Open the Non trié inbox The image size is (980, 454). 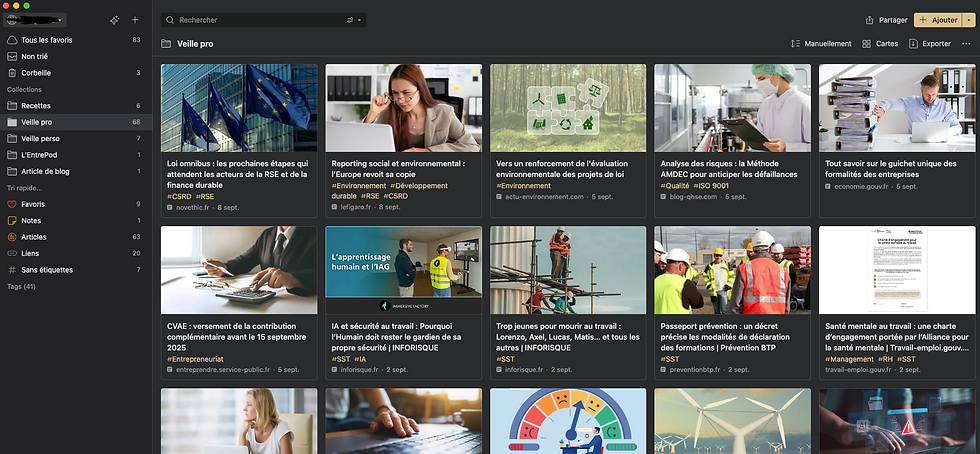tap(76, 56)
